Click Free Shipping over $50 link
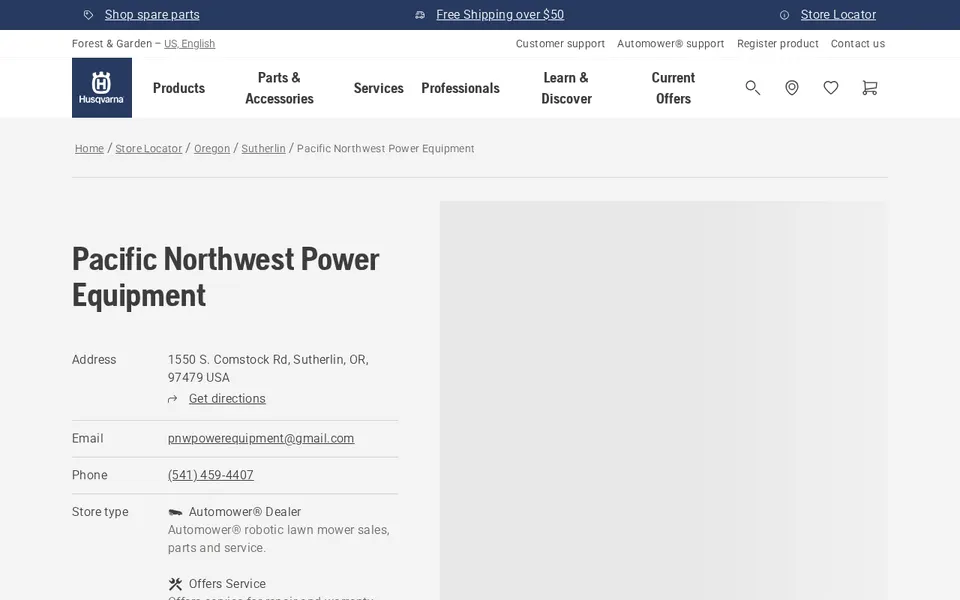The width and height of the screenshot is (960, 600). [x=500, y=15]
